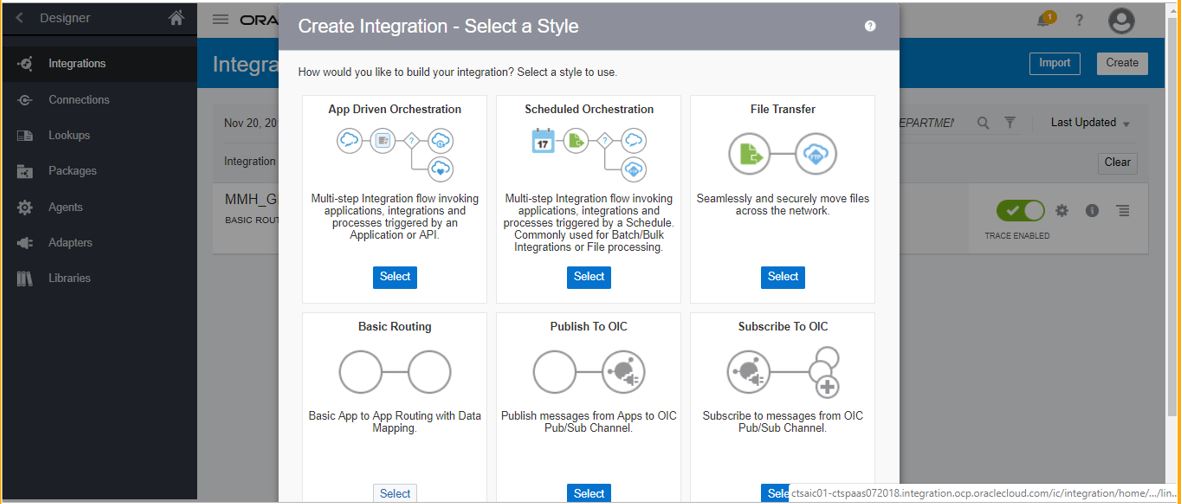Click Publish To OIC diagram
Image resolution: width=1182 pixels, height=504 pixels.
(589, 372)
